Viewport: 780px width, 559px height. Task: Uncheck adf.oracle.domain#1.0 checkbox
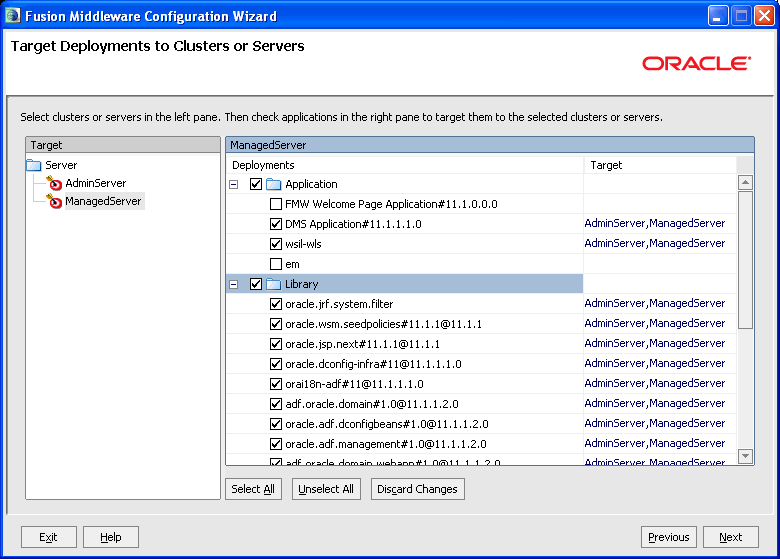point(276,404)
